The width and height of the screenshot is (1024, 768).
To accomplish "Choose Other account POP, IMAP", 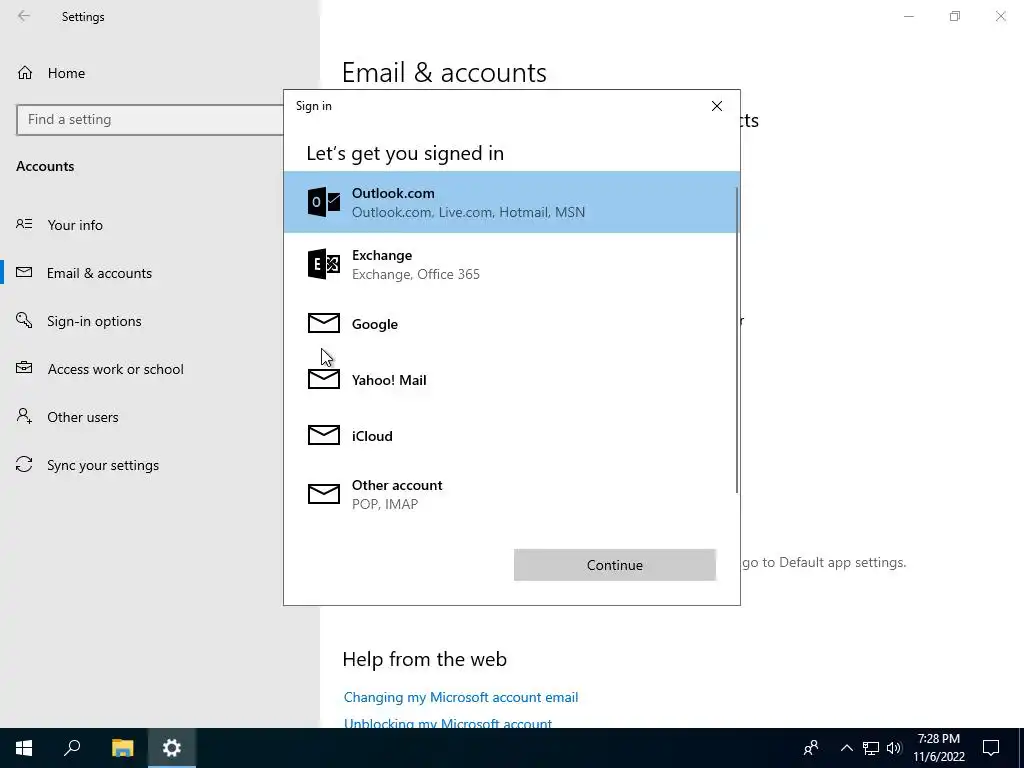I will click(x=510, y=494).
